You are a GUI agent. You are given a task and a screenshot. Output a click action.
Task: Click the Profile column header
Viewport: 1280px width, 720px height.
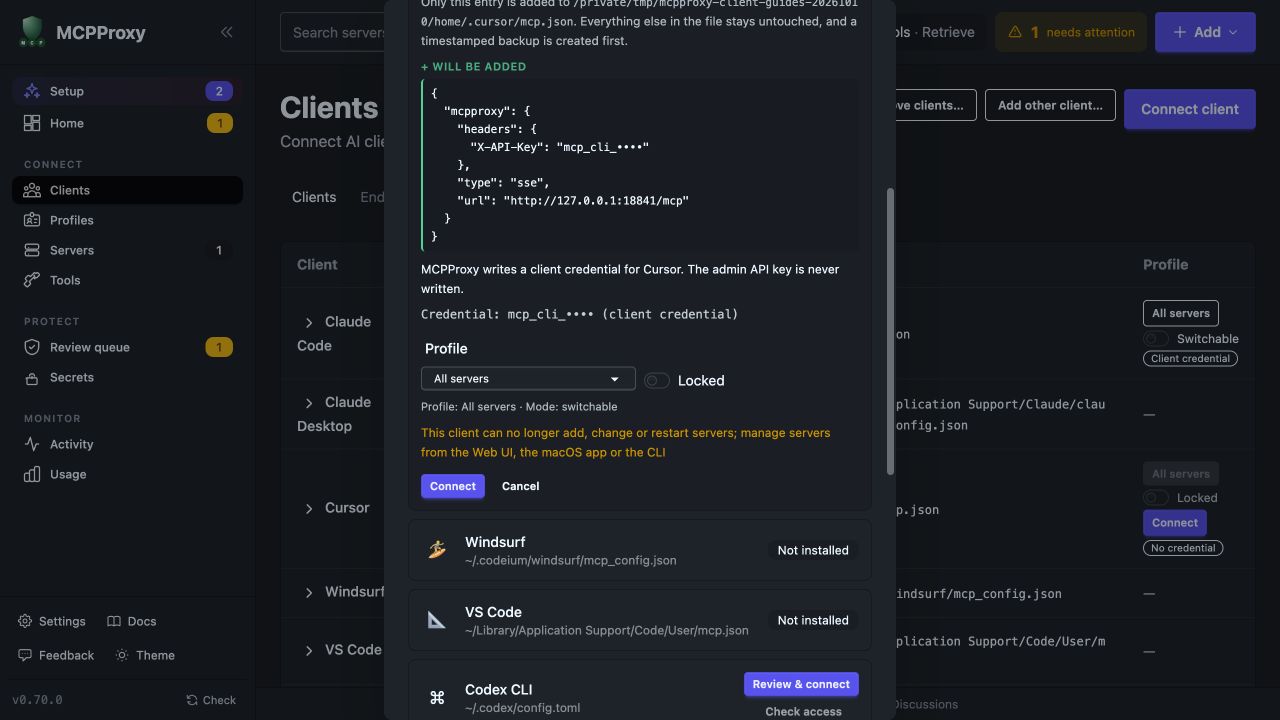coord(1165,264)
